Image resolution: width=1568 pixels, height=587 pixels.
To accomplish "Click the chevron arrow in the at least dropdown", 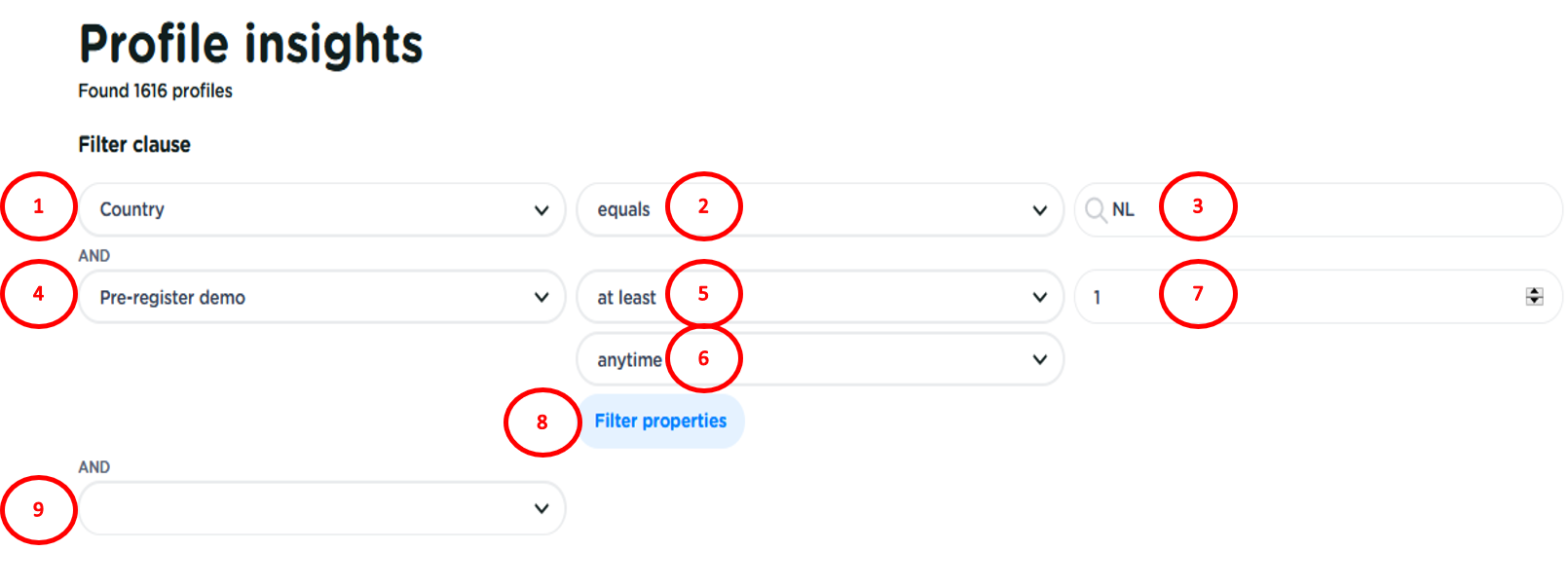I will 1039,298.
